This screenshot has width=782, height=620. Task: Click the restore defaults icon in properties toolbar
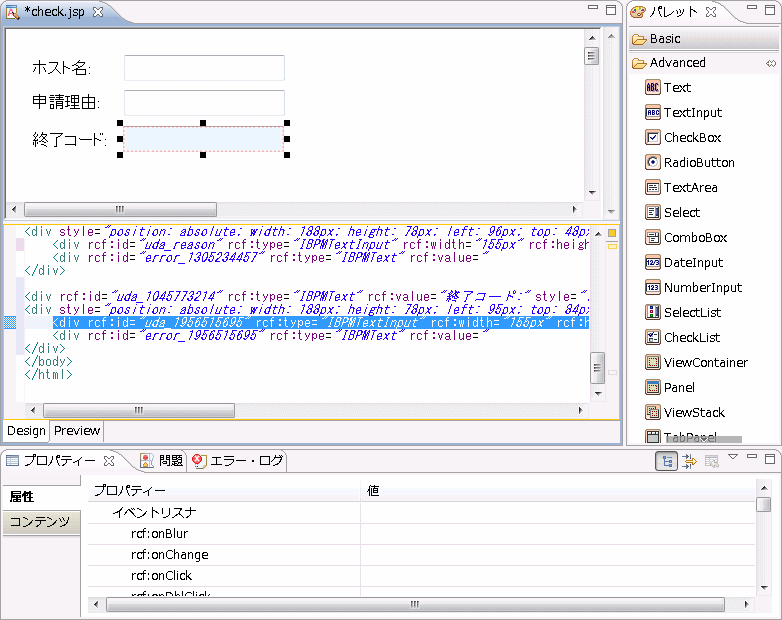712,461
